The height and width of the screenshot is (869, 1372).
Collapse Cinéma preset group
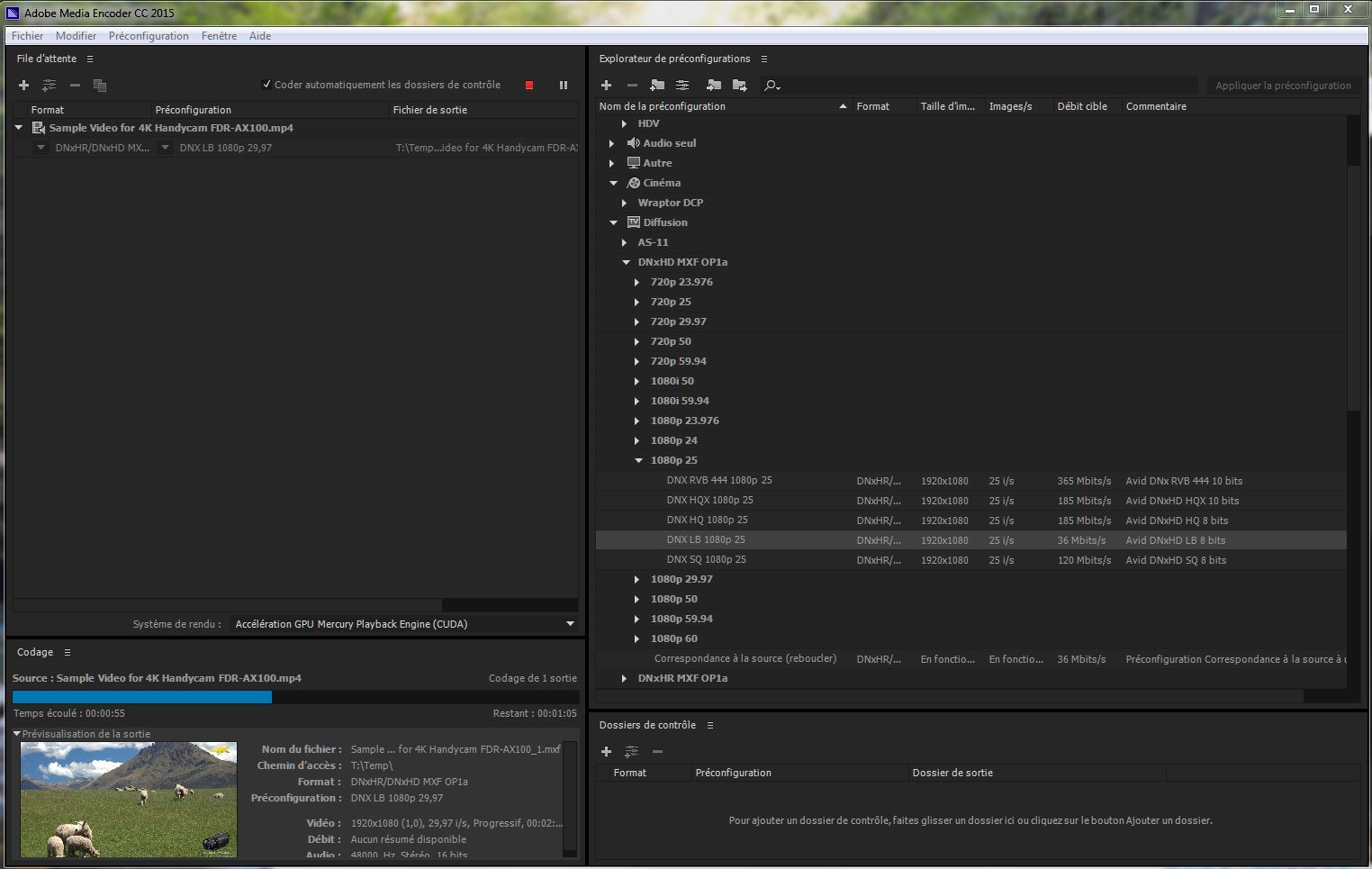[x=614, y=183]
